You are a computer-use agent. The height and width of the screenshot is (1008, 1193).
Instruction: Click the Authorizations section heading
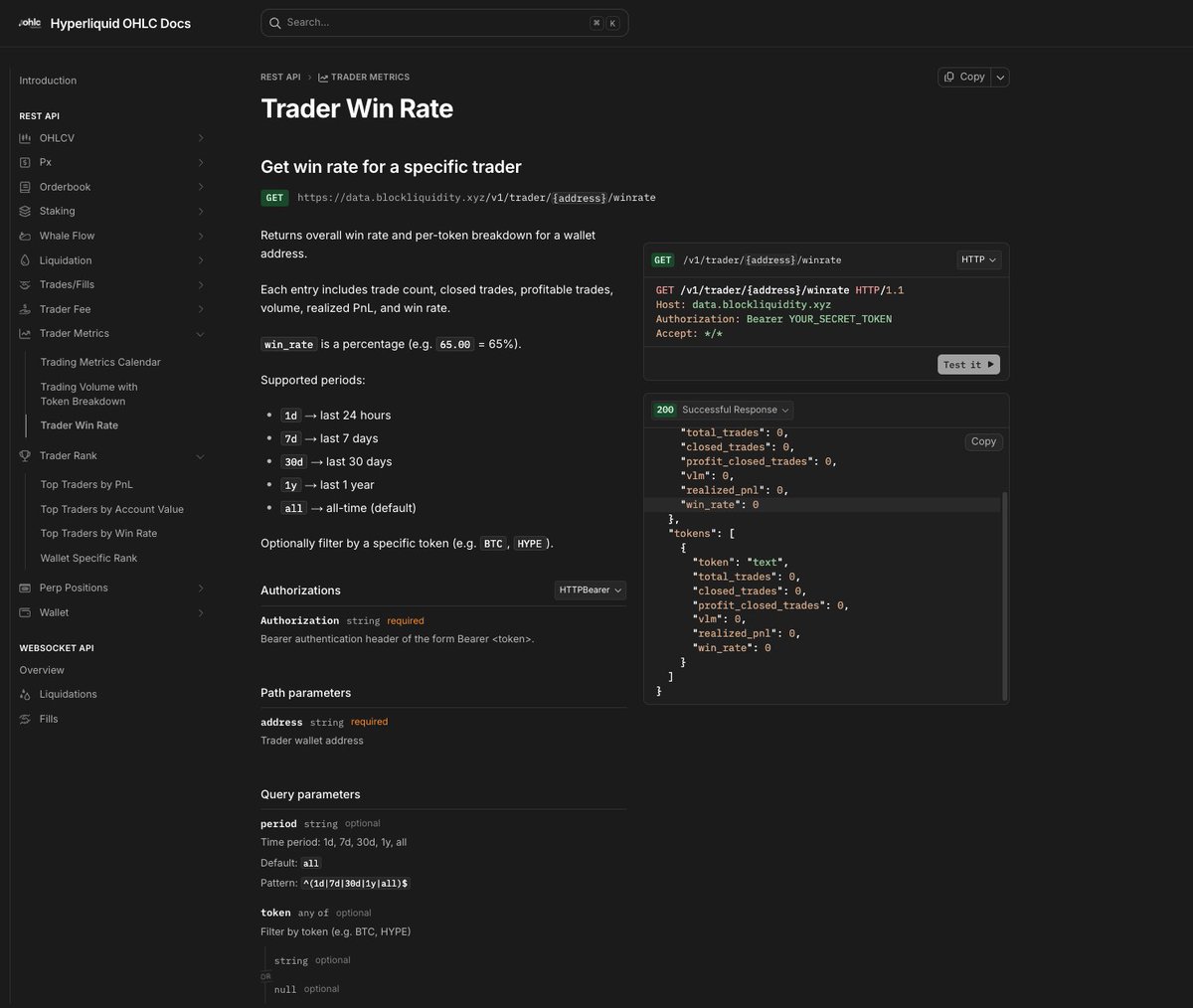tap(300, 590)
